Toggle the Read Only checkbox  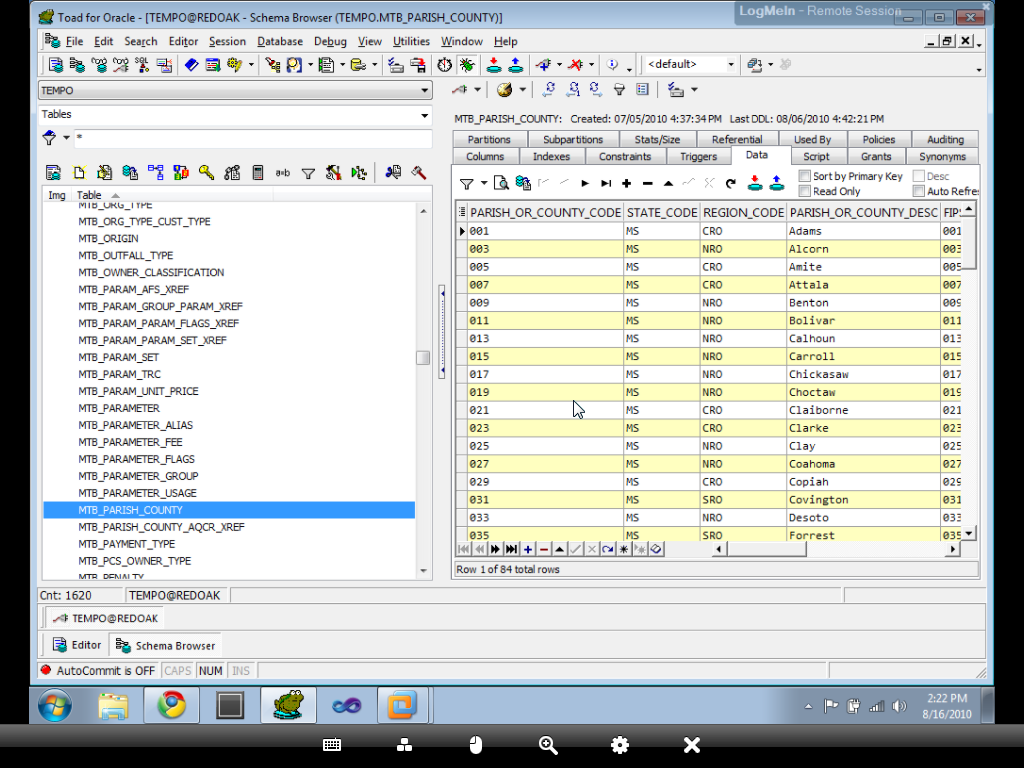805,191
